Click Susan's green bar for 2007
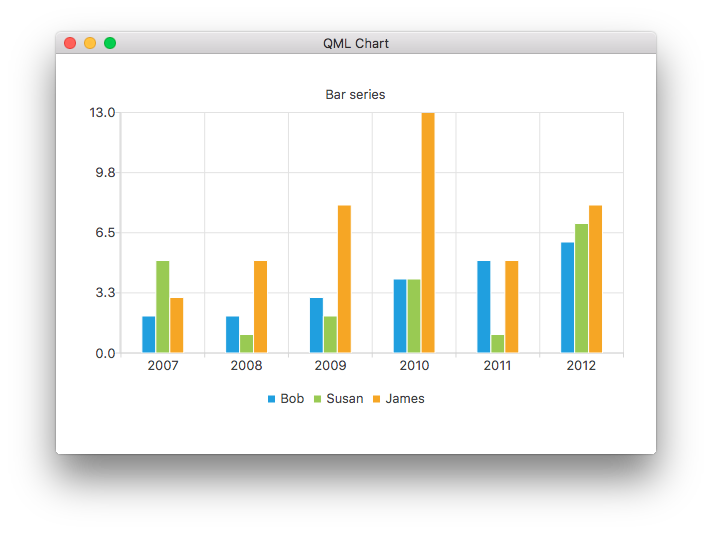 (x=163, y=306)
